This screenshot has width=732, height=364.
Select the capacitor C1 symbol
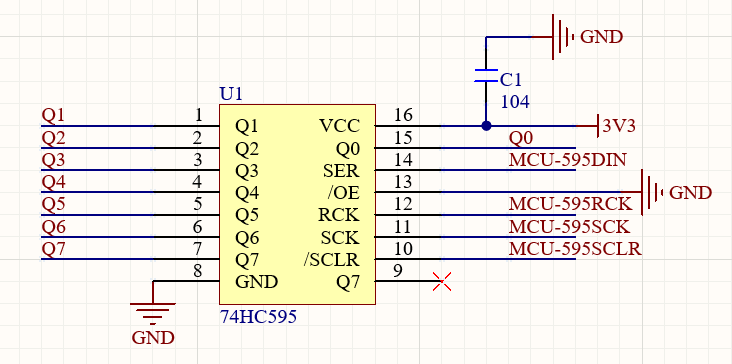pos(486,75)
